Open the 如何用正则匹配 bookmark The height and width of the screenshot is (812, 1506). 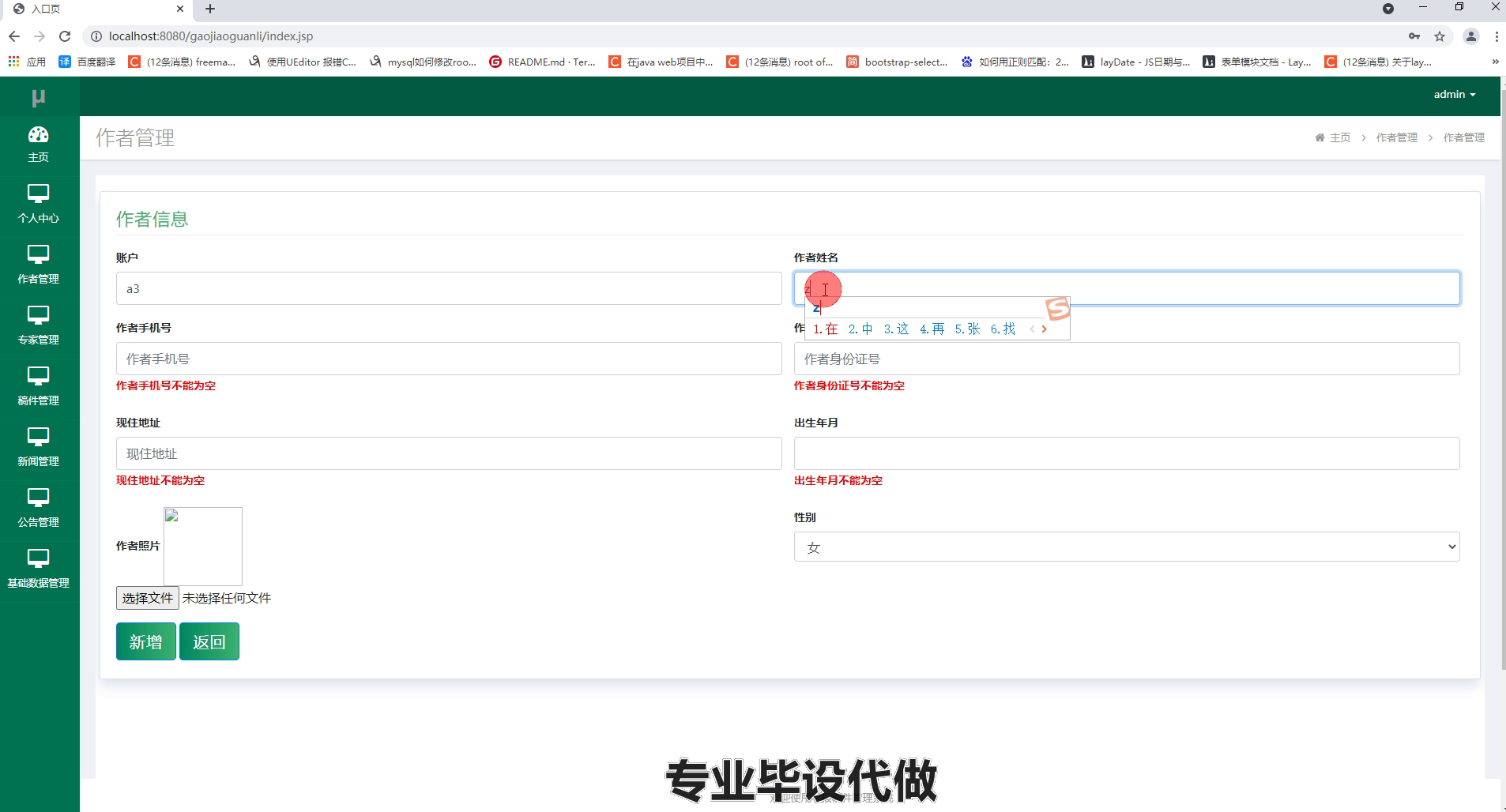tap(1015, 62)
